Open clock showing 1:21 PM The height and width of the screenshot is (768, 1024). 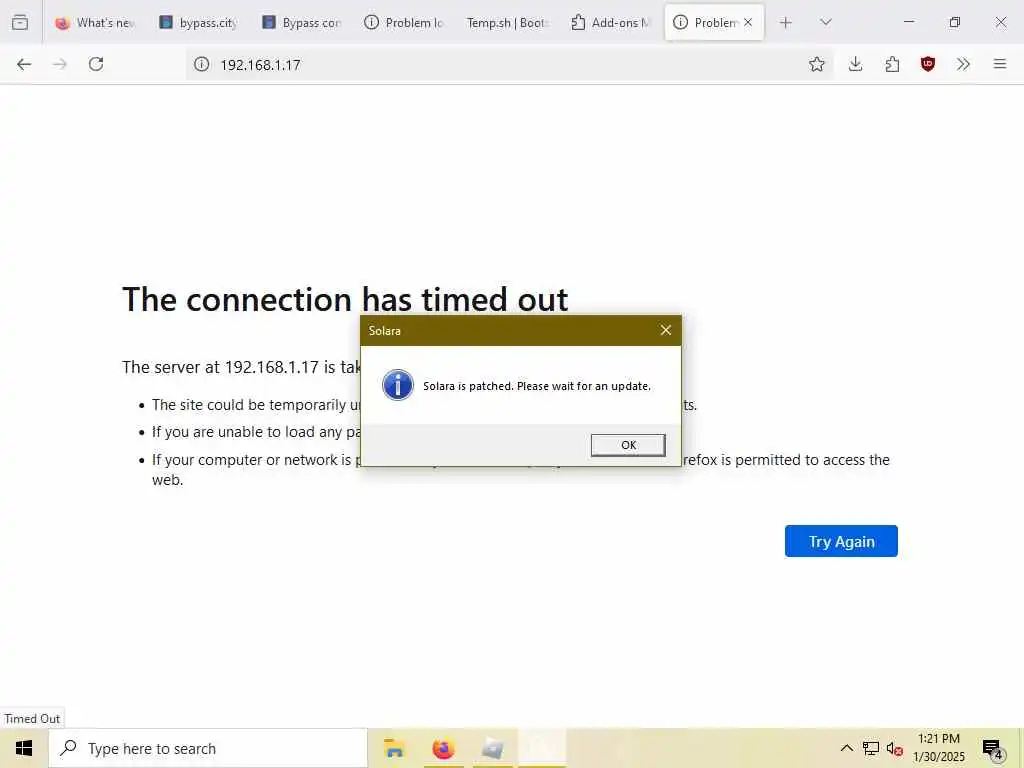(x=938, y=748)
